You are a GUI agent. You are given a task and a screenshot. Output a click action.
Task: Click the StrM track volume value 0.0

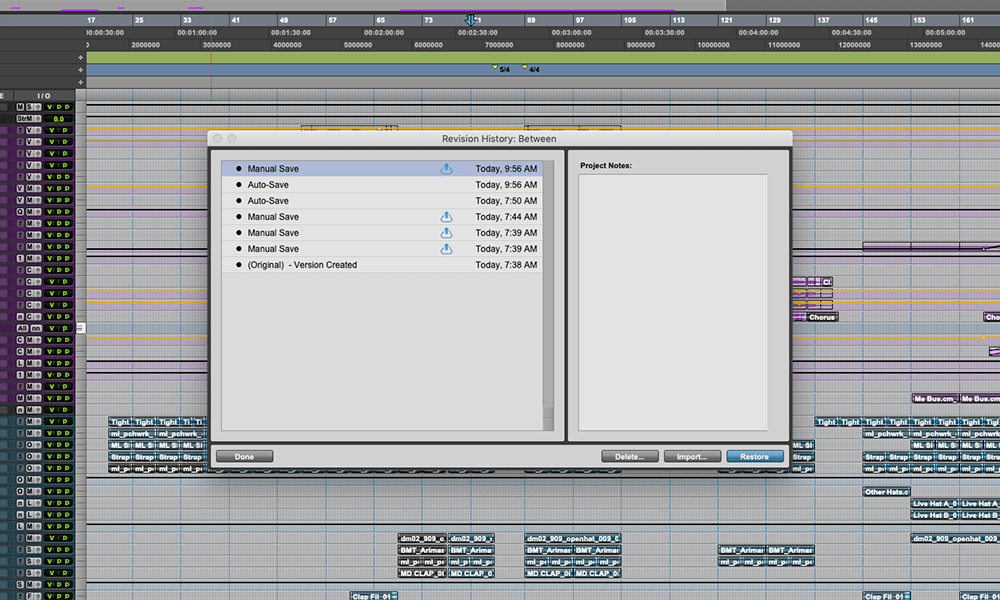[x=58, y=119]
